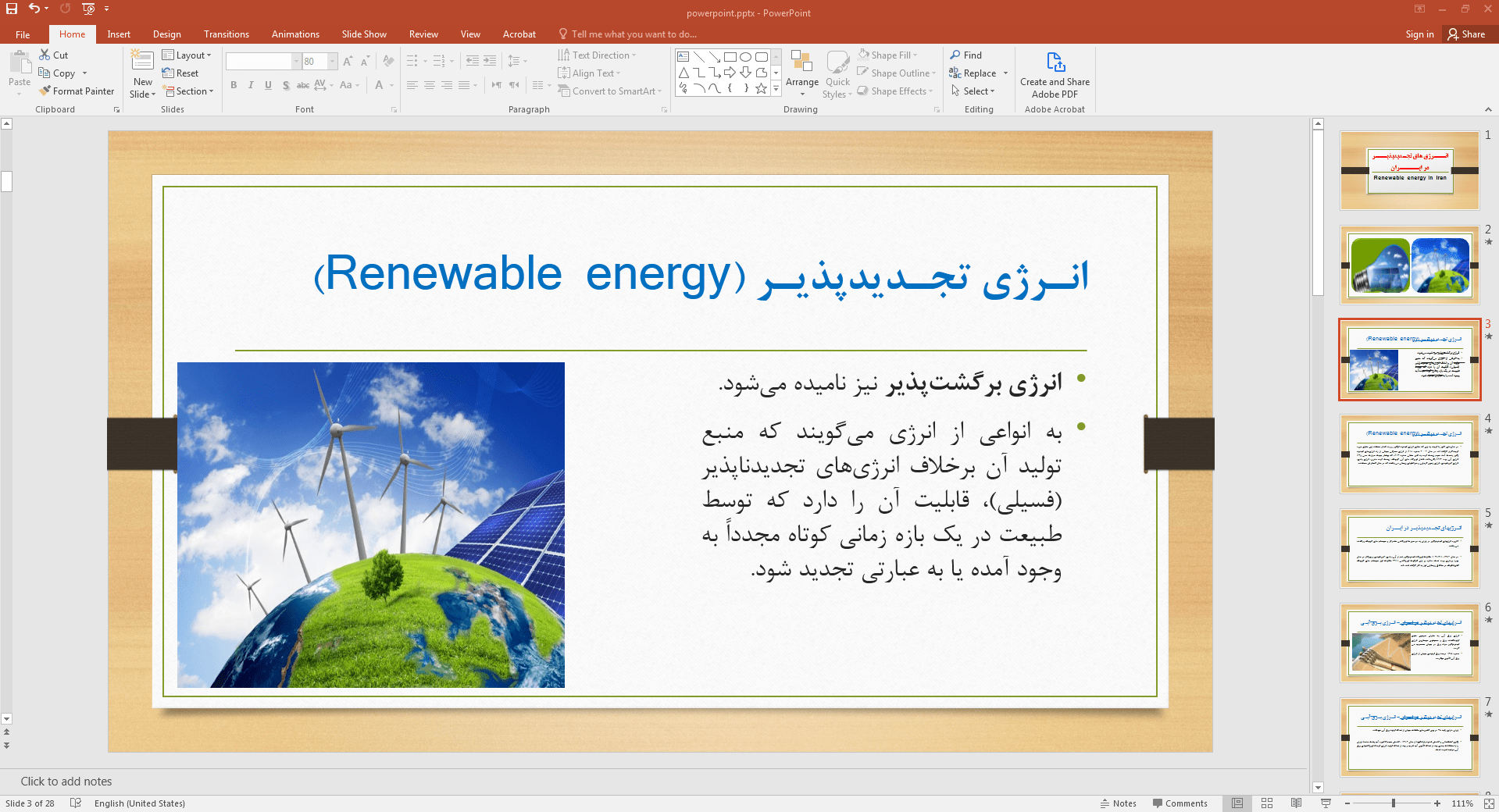Decrease the list indent level
Viewport: 1499px width, 812px height.
(473, 61)
